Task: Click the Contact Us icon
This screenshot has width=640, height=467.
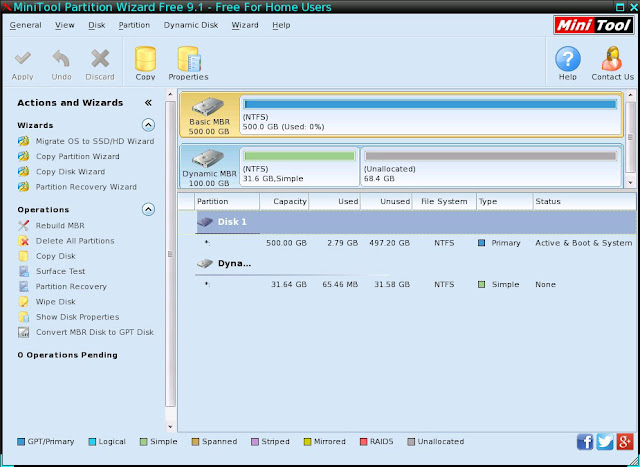Action: (x=612, y=59)
